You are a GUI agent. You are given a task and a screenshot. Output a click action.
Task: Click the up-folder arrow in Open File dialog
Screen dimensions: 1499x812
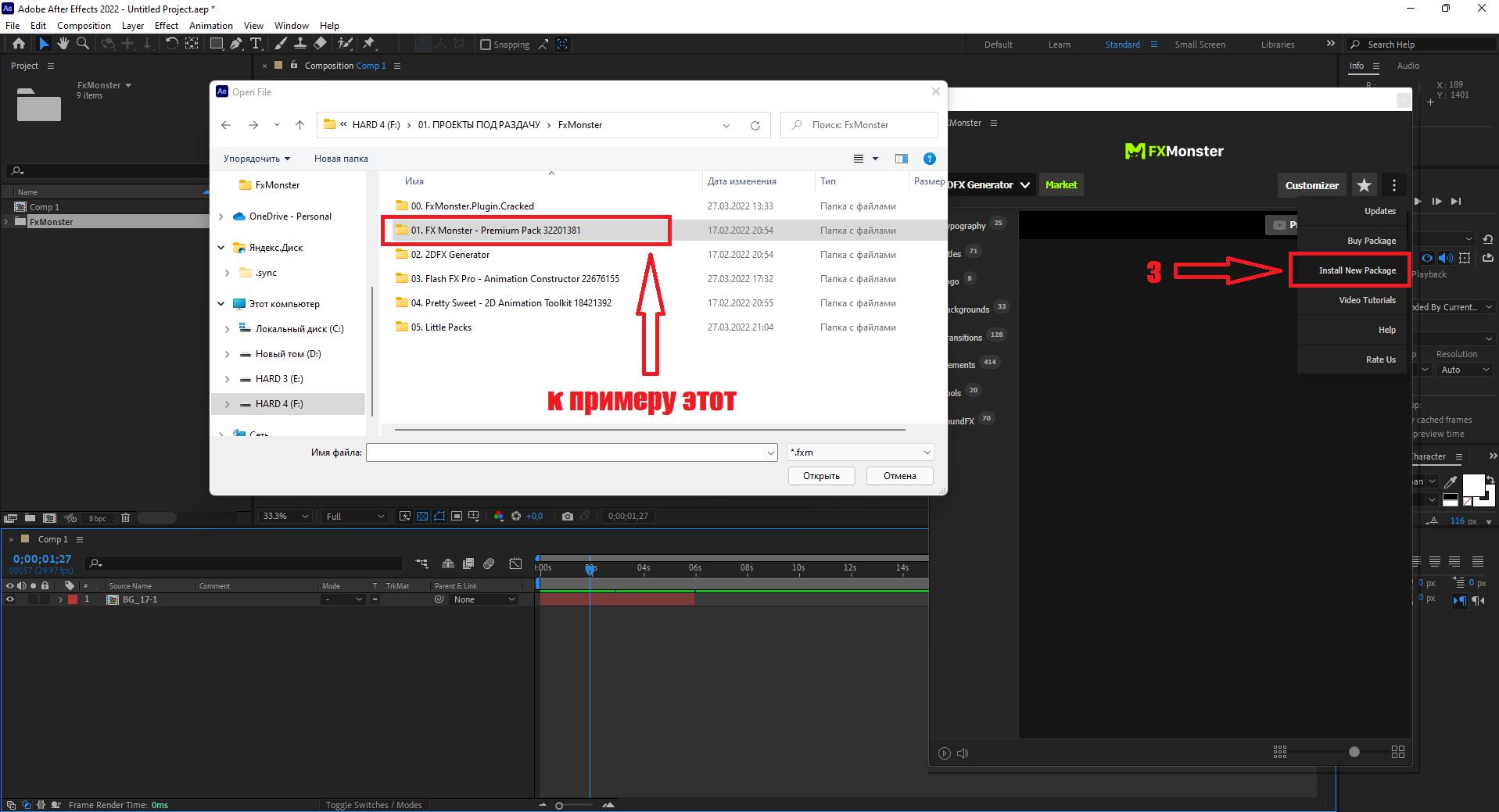tap(299, 125)
